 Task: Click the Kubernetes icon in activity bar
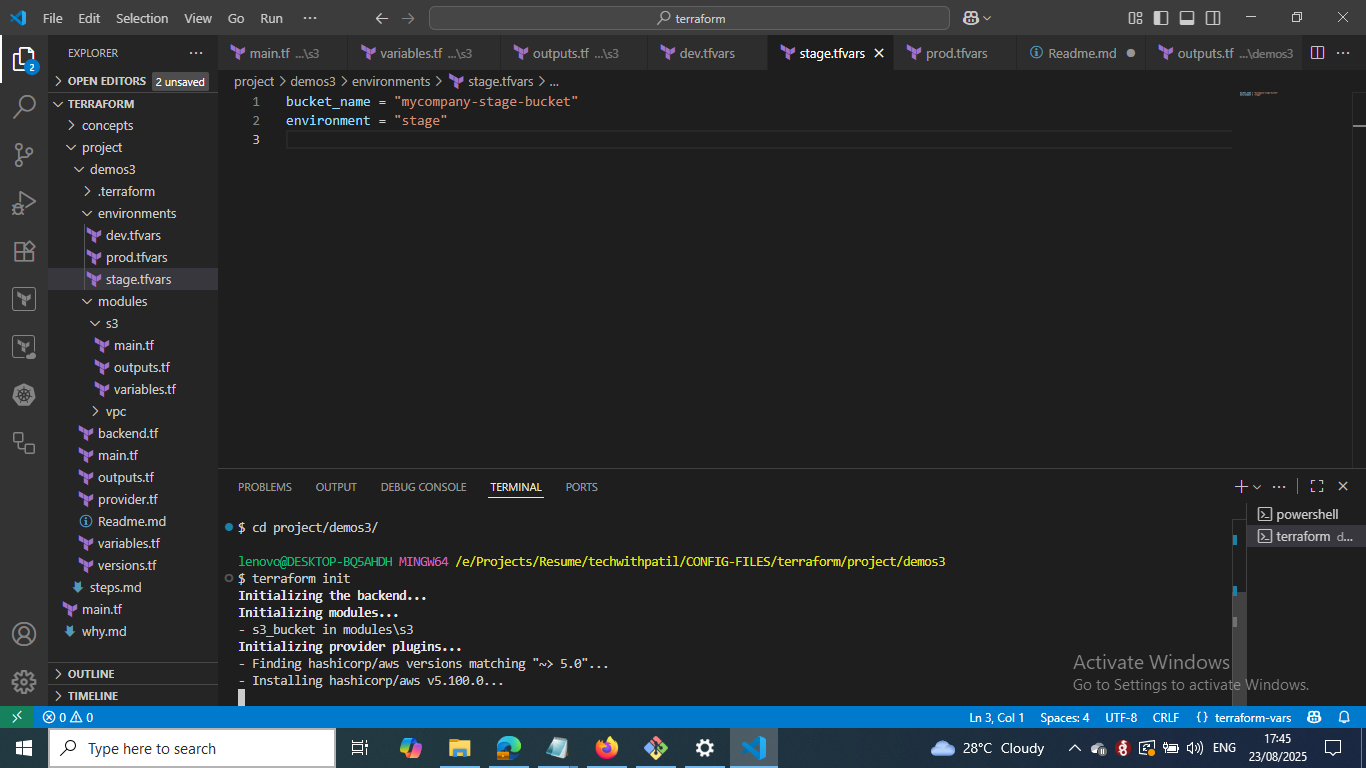[x=24, y=395]
